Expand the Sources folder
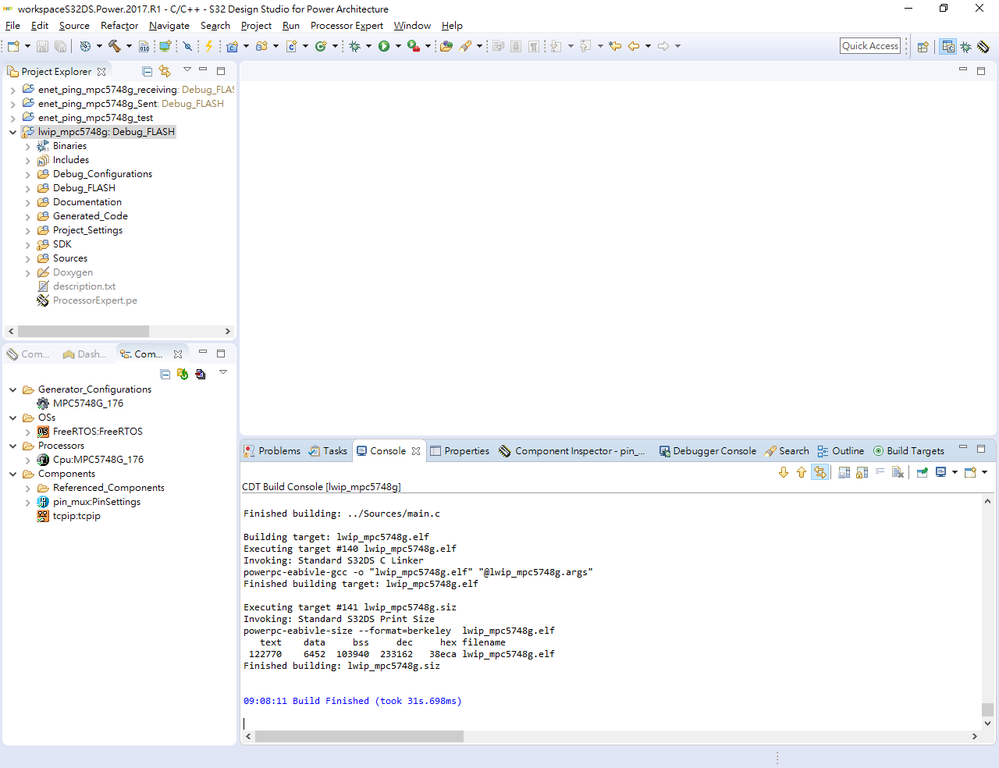The image size is (999, 768). pyautogui.click(x=27, y=259)
